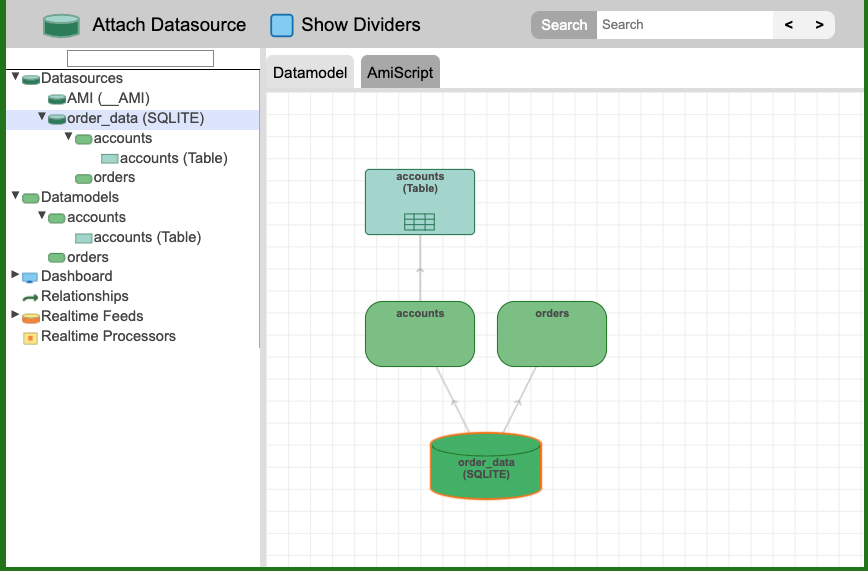Switch to the AmiScript tab
The image size is (868, 571).
click(x=400, y=73)
